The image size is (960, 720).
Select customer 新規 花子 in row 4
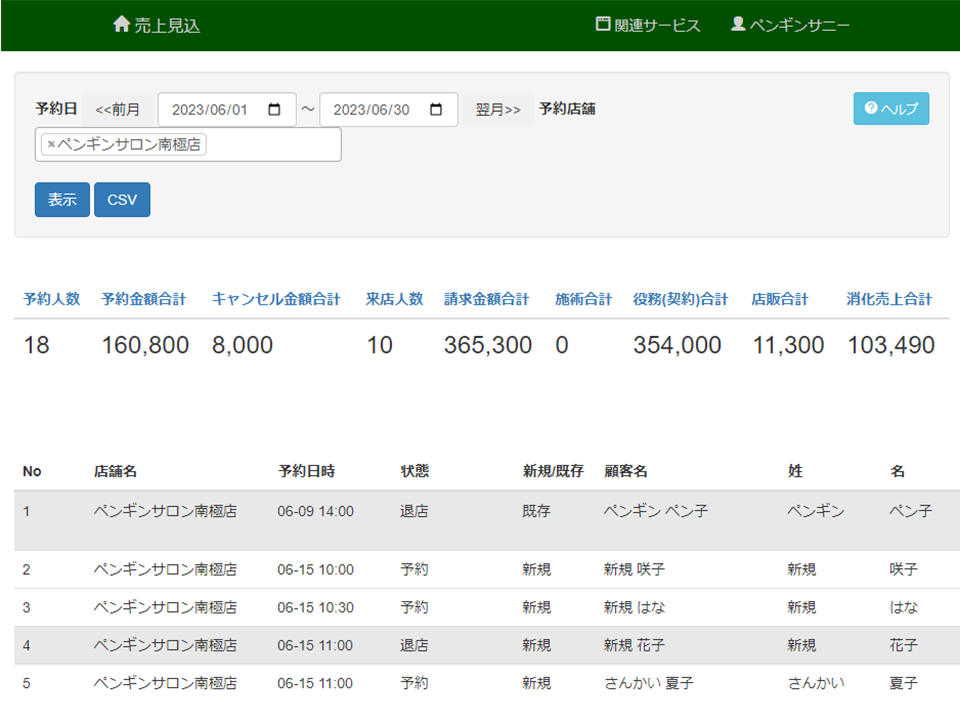point(634,645)
